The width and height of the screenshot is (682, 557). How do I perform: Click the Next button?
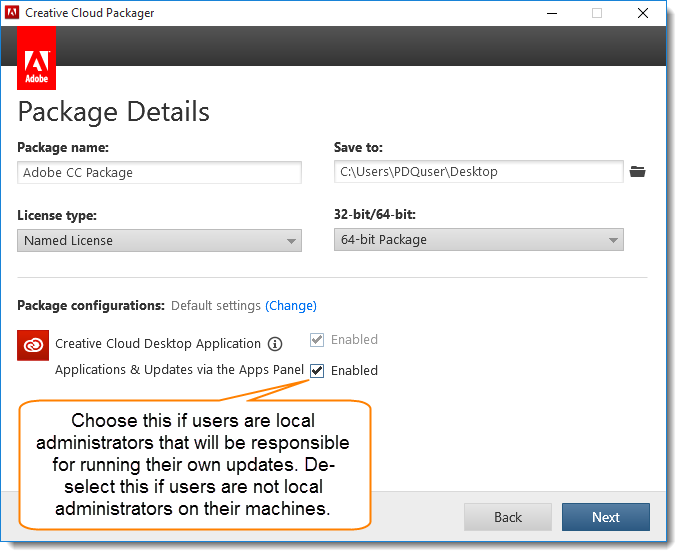coord(605,517)
